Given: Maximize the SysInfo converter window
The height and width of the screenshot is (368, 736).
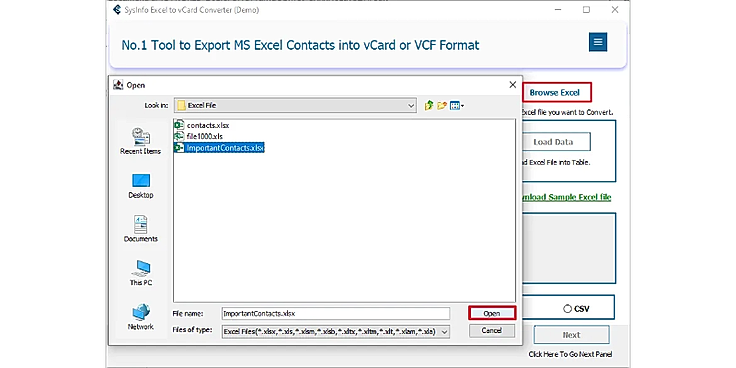Looking at the screenshot, I should (x=586, y=9).
